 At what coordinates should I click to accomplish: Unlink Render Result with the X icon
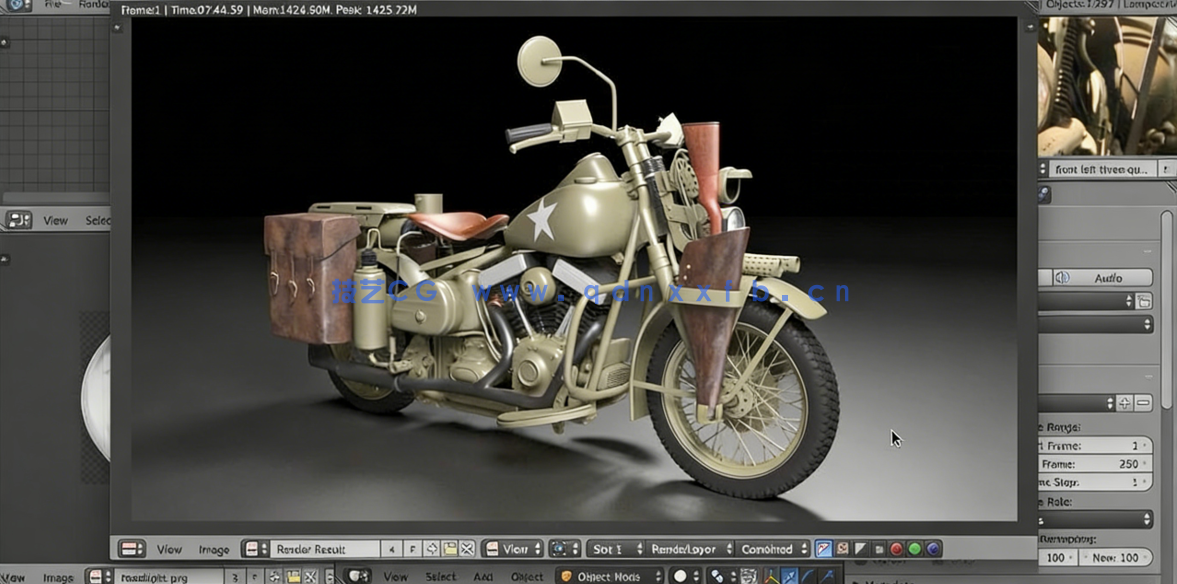tap(465, 548)
